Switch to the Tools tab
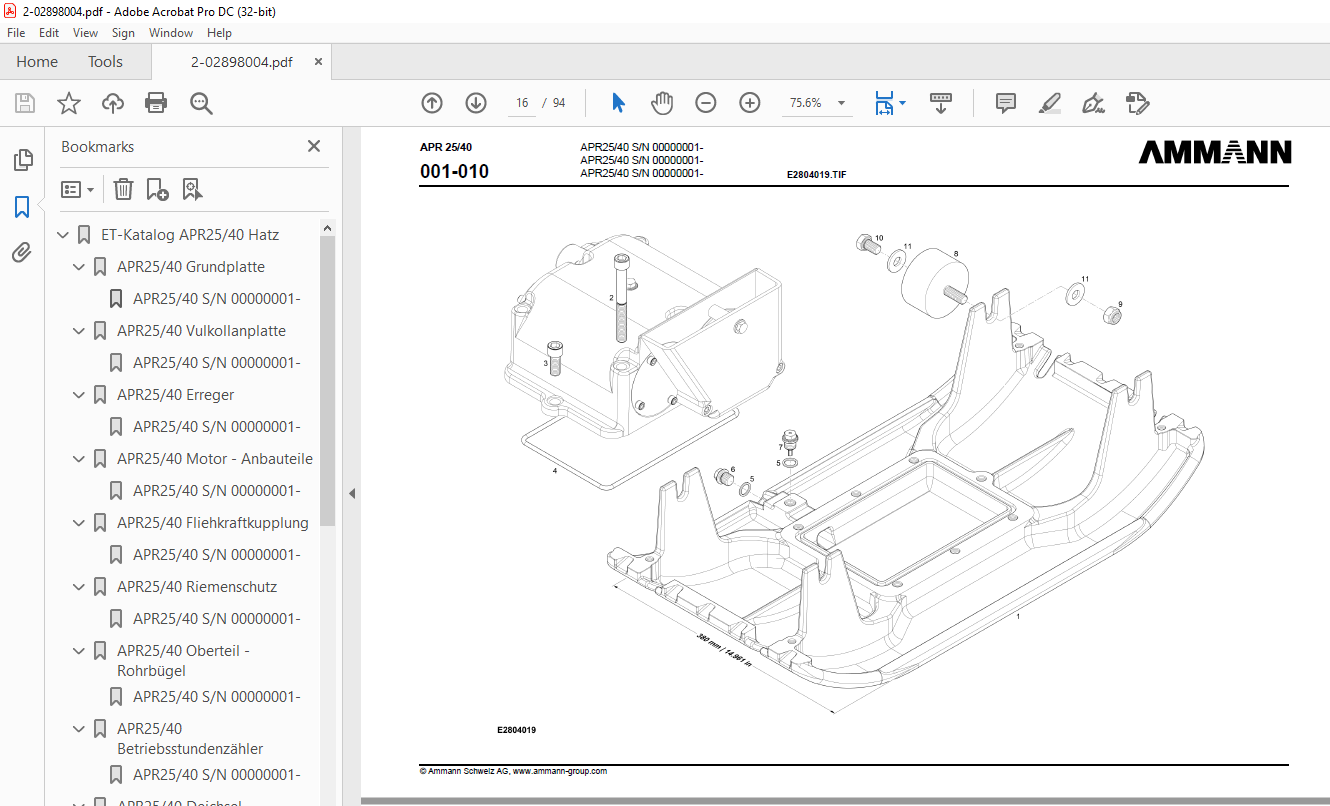 (105, 62)
